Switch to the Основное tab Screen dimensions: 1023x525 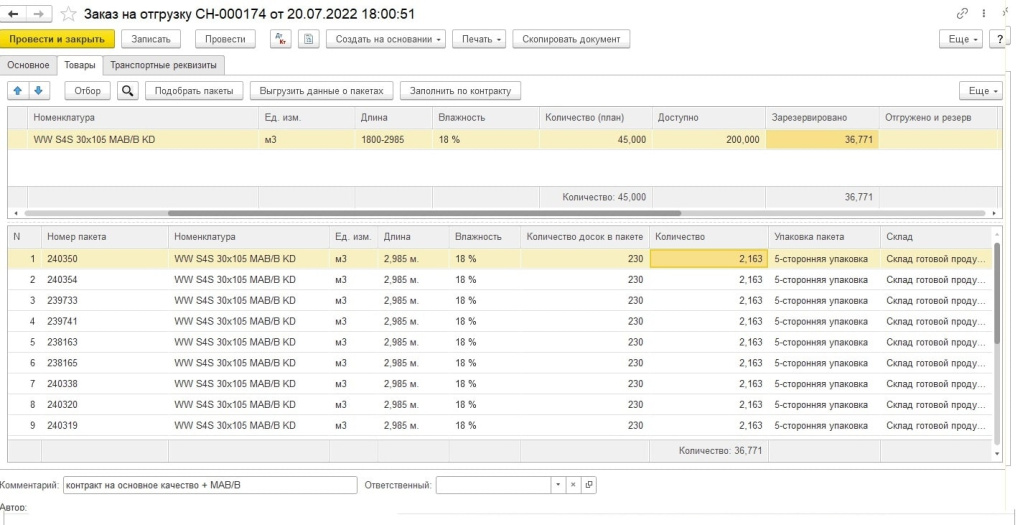click(x=29, y=65)
